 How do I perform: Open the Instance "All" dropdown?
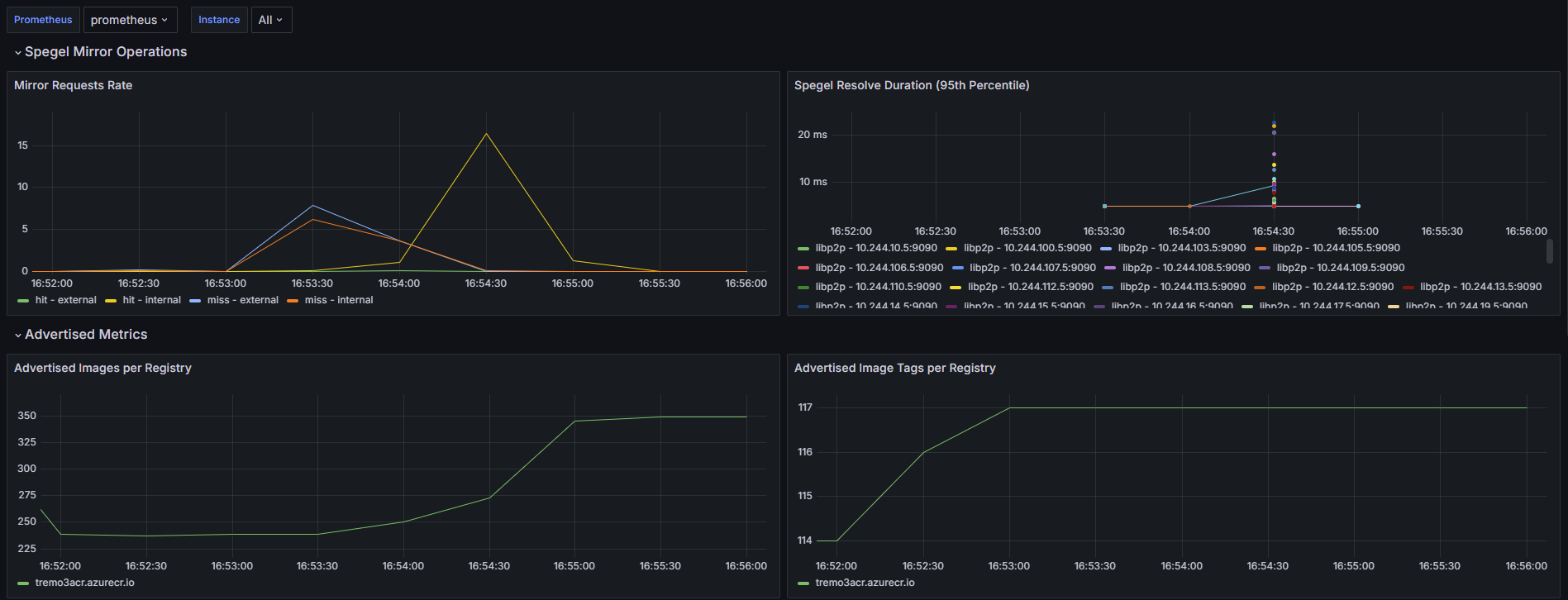(x=270, y=20)
